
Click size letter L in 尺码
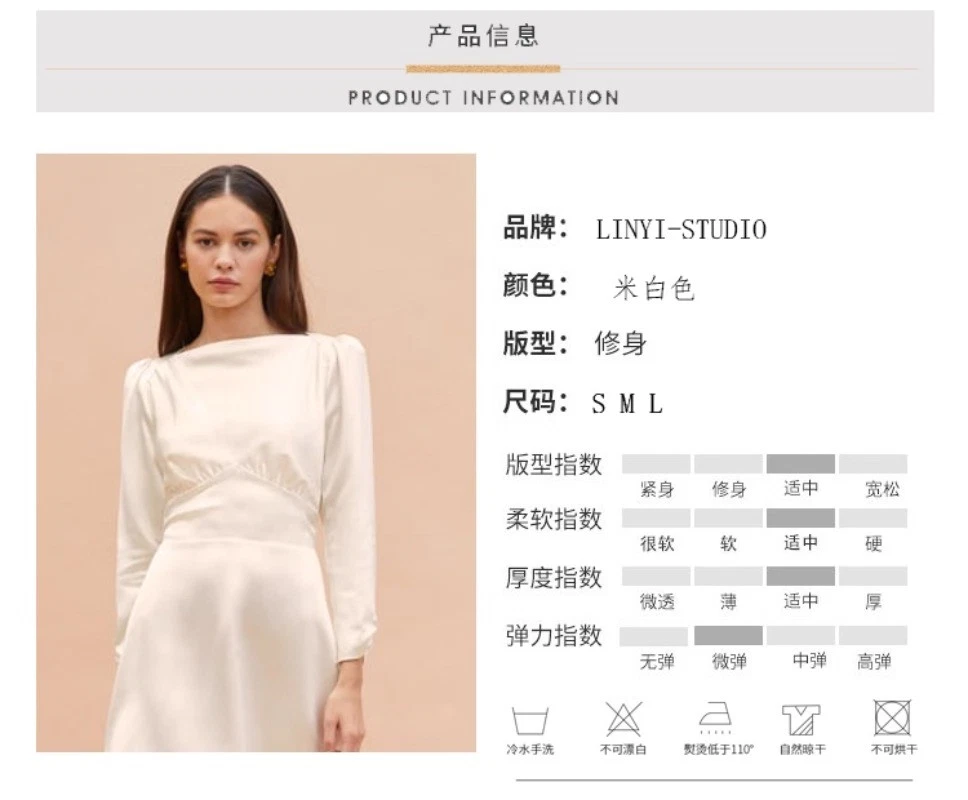coord(656,404)
